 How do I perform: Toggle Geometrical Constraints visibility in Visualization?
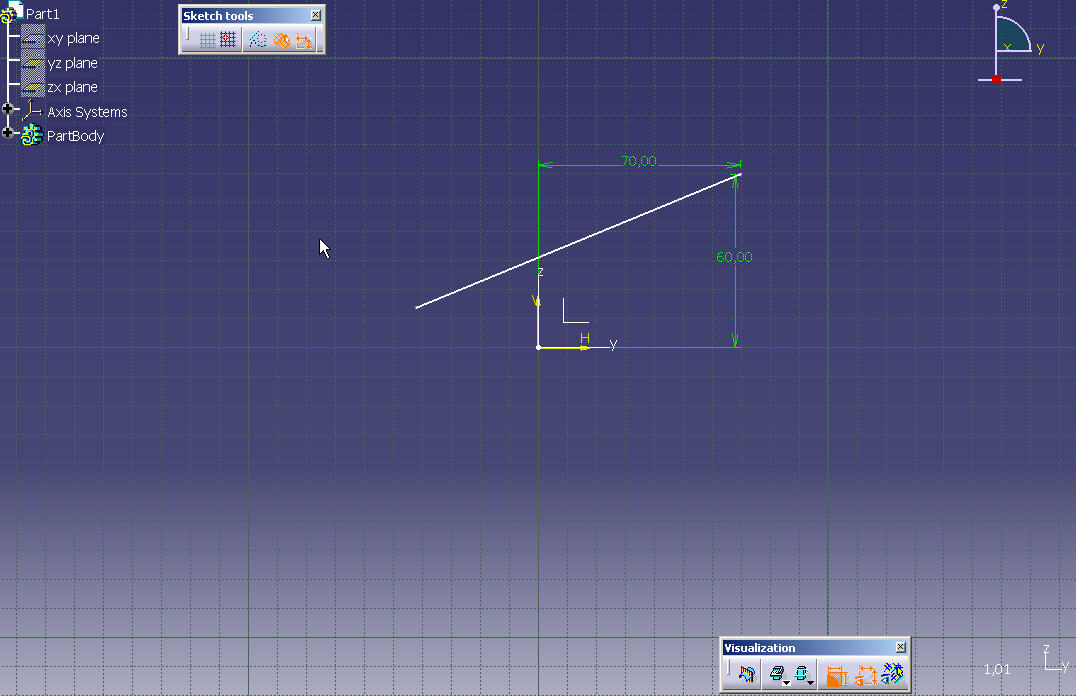click(x=892, y=674)
